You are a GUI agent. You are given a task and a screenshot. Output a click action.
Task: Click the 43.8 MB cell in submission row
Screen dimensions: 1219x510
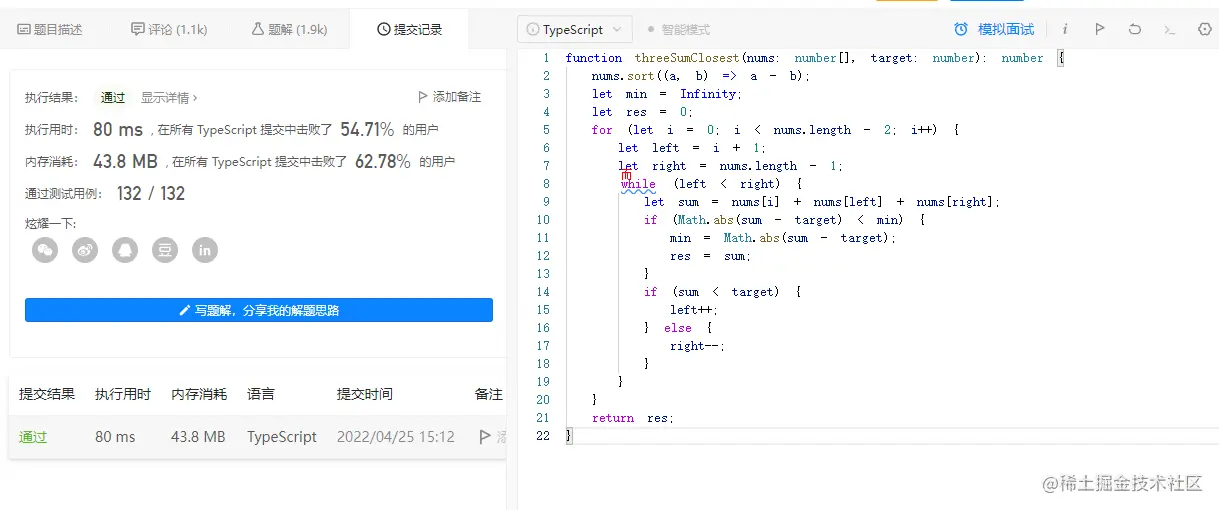click(198, 437)
